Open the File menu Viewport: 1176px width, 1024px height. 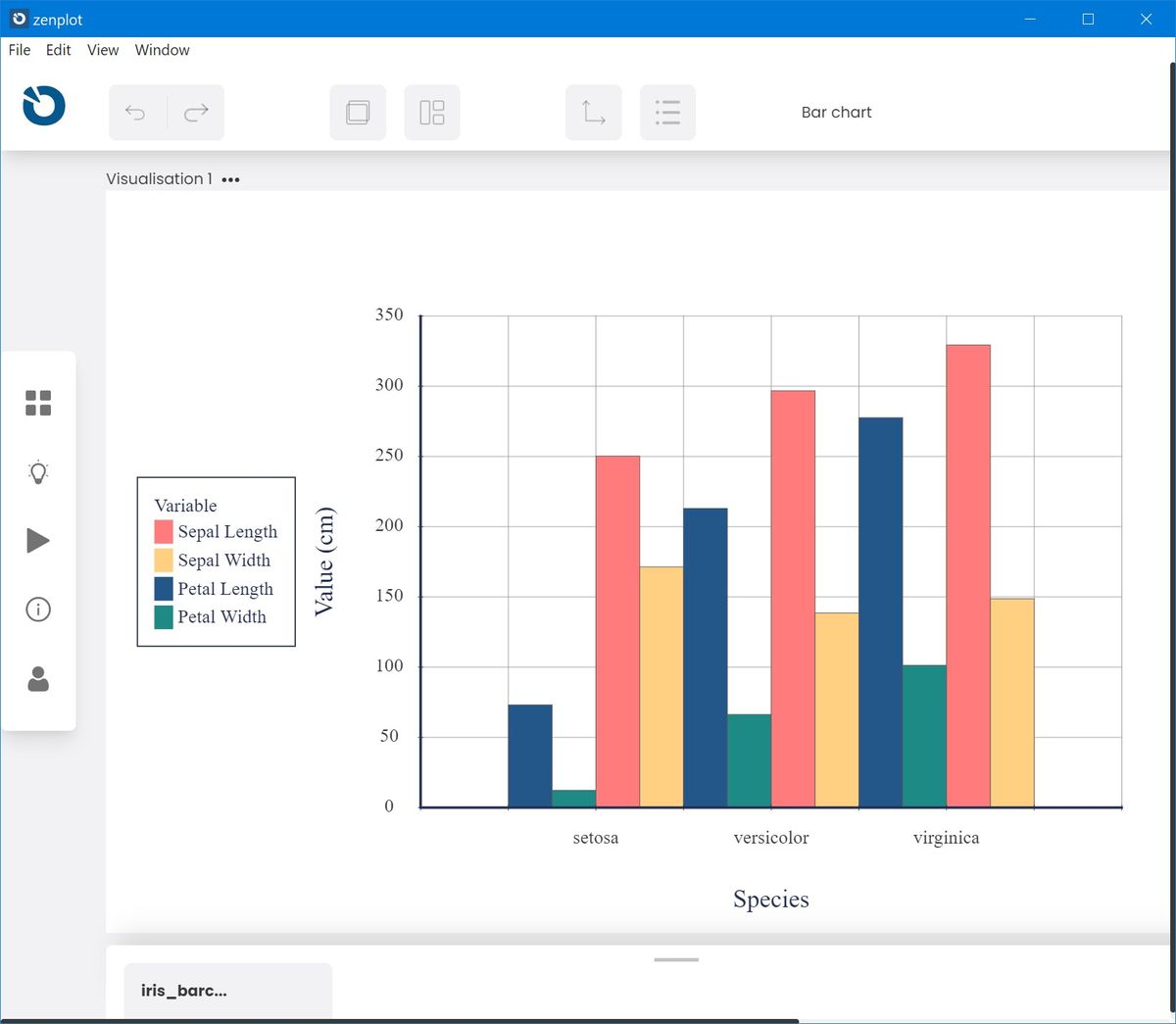(x=19, y=50)
